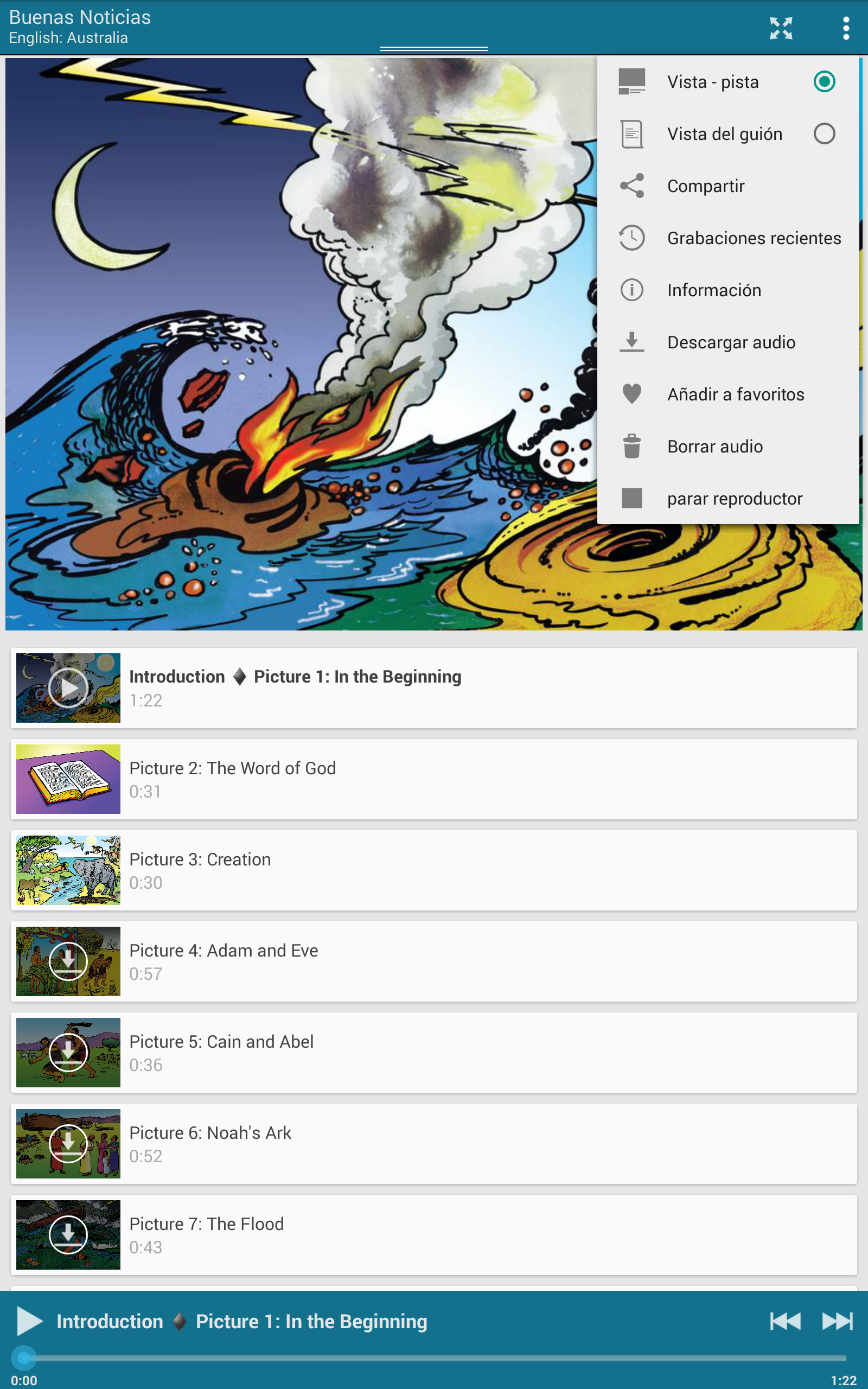868x1389 pixels.
Task: Tap the trash icon for Borrar audio
Action: click(631, 446)
